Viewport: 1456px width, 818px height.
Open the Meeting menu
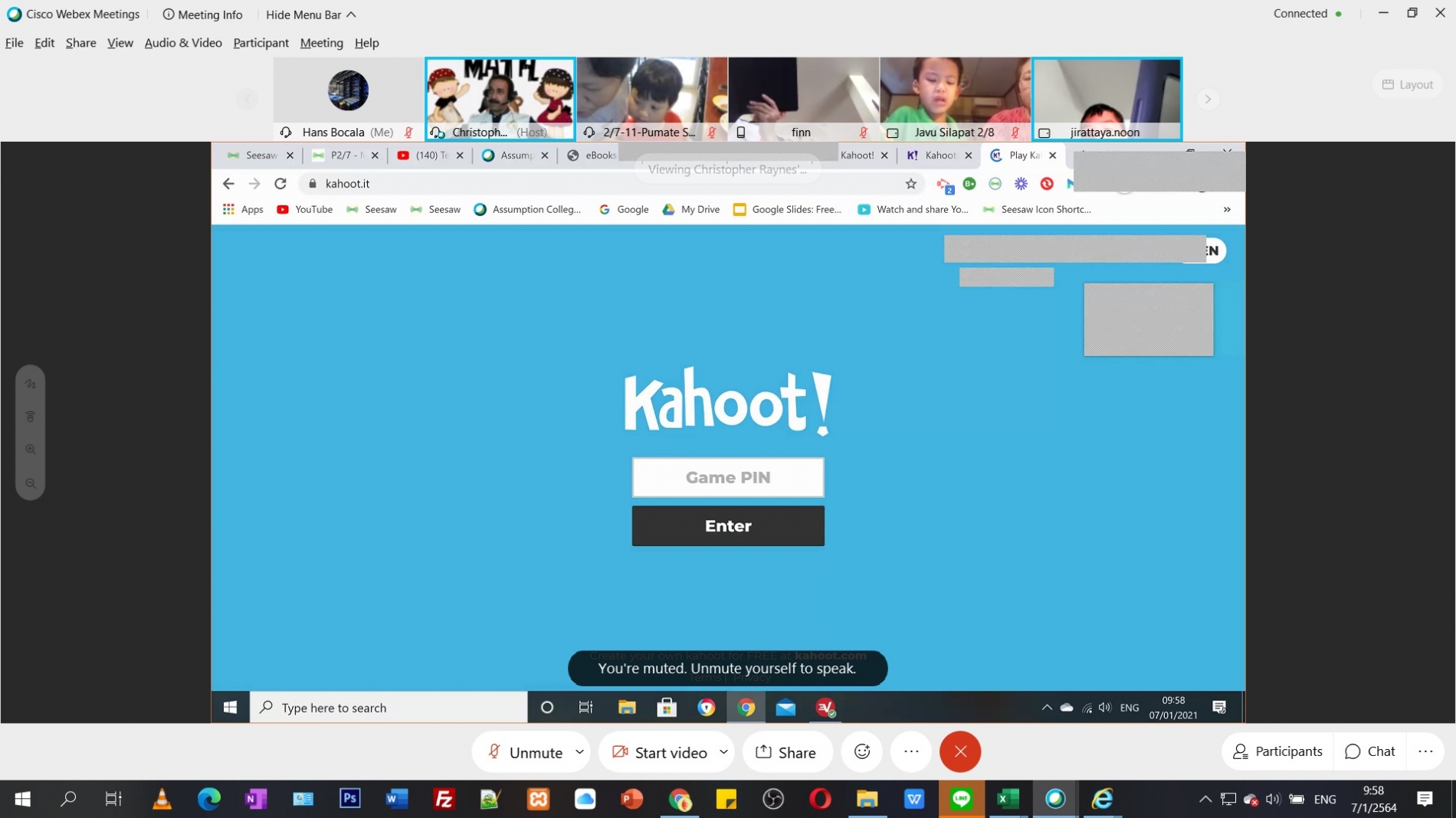pos(321,43)
